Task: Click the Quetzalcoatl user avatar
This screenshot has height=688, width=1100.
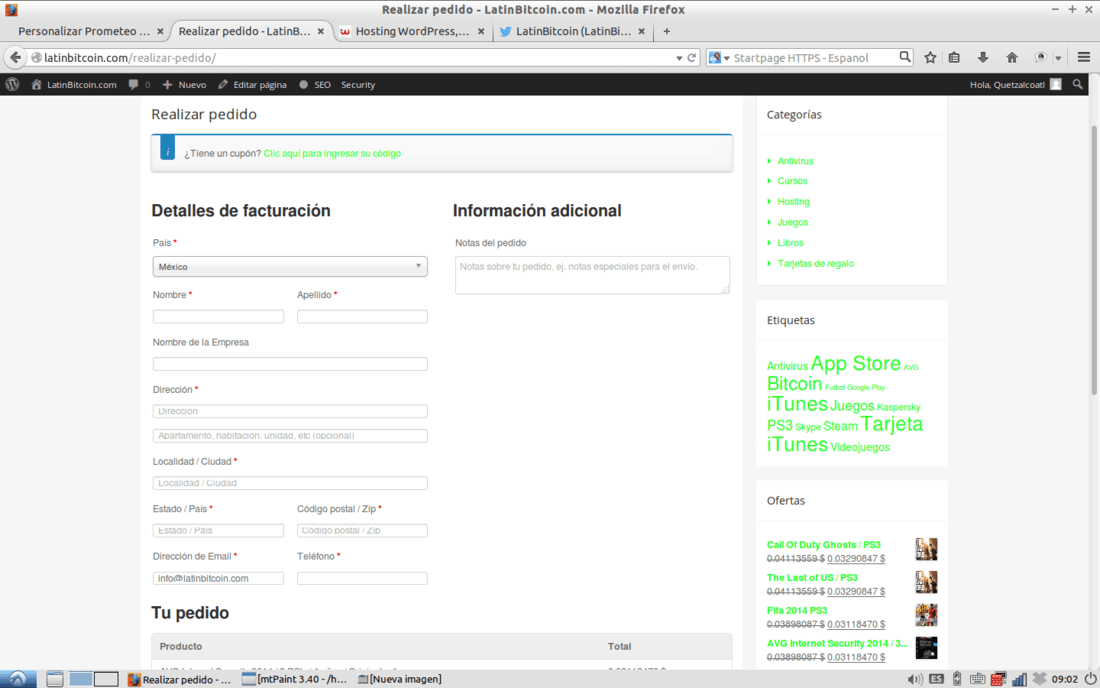Action: 1056,84
